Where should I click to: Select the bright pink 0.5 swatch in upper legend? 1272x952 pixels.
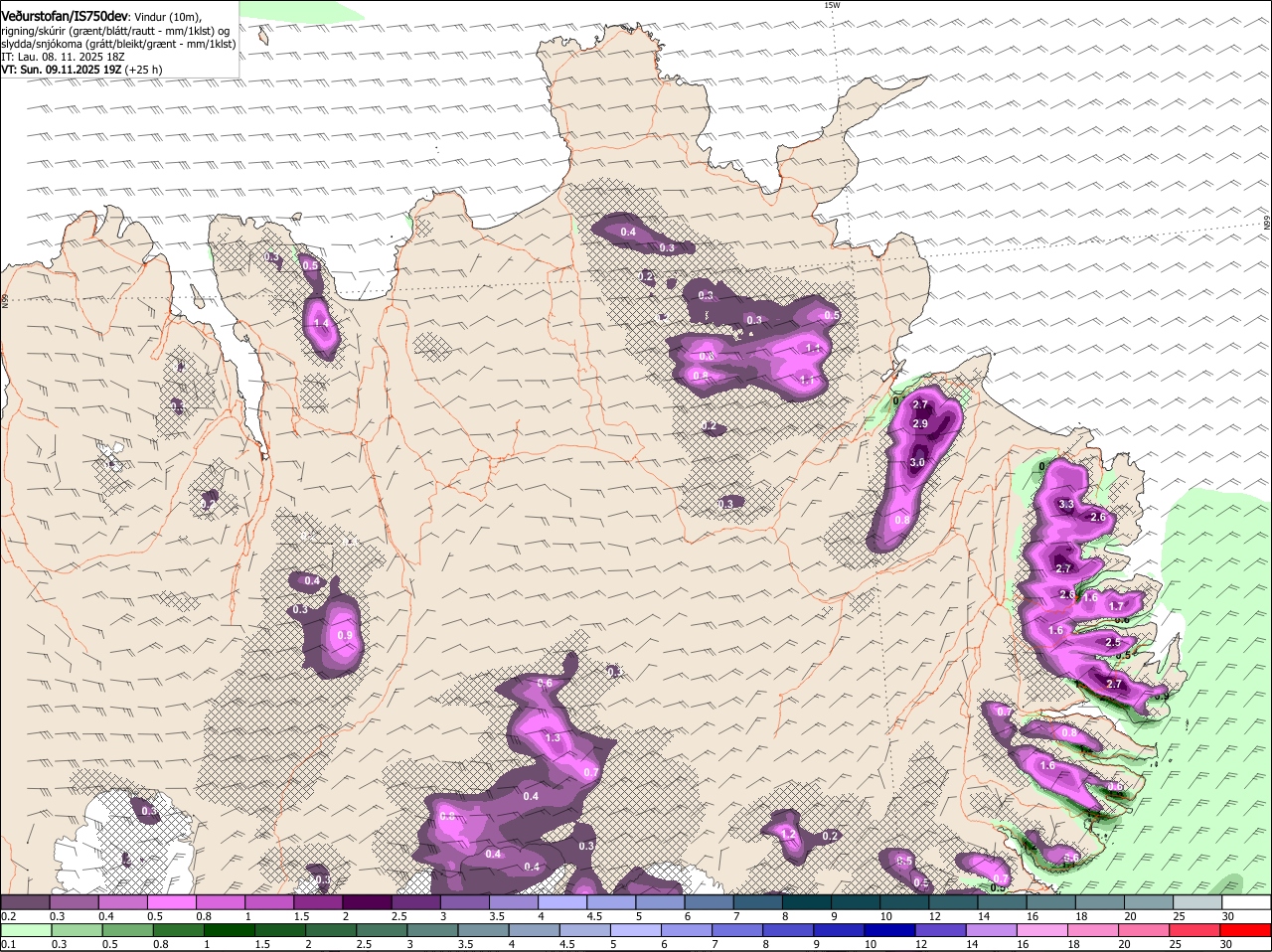(172, 902)
